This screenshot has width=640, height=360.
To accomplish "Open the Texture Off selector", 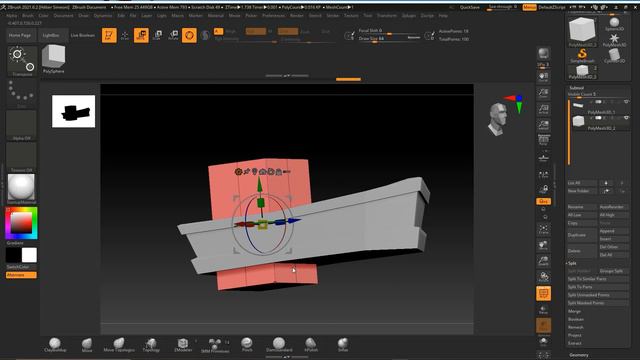I will pos(22,157).
